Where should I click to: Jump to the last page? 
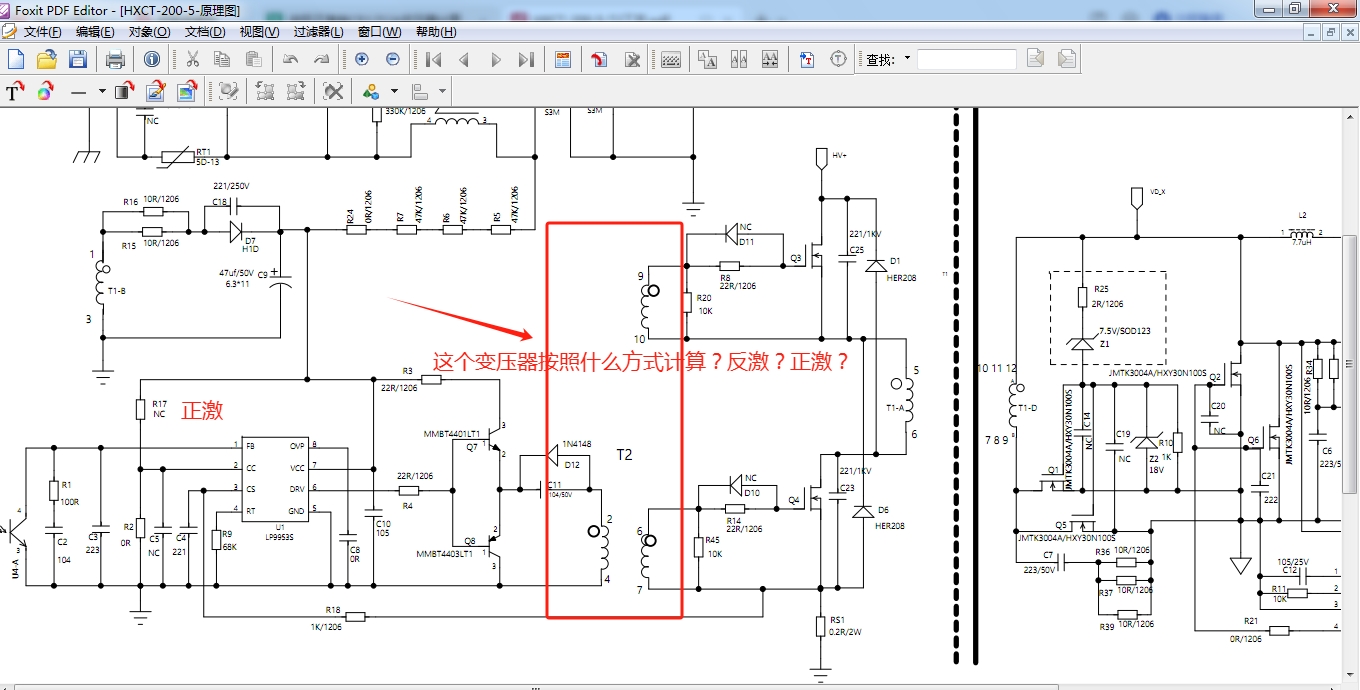click(526, 60)
